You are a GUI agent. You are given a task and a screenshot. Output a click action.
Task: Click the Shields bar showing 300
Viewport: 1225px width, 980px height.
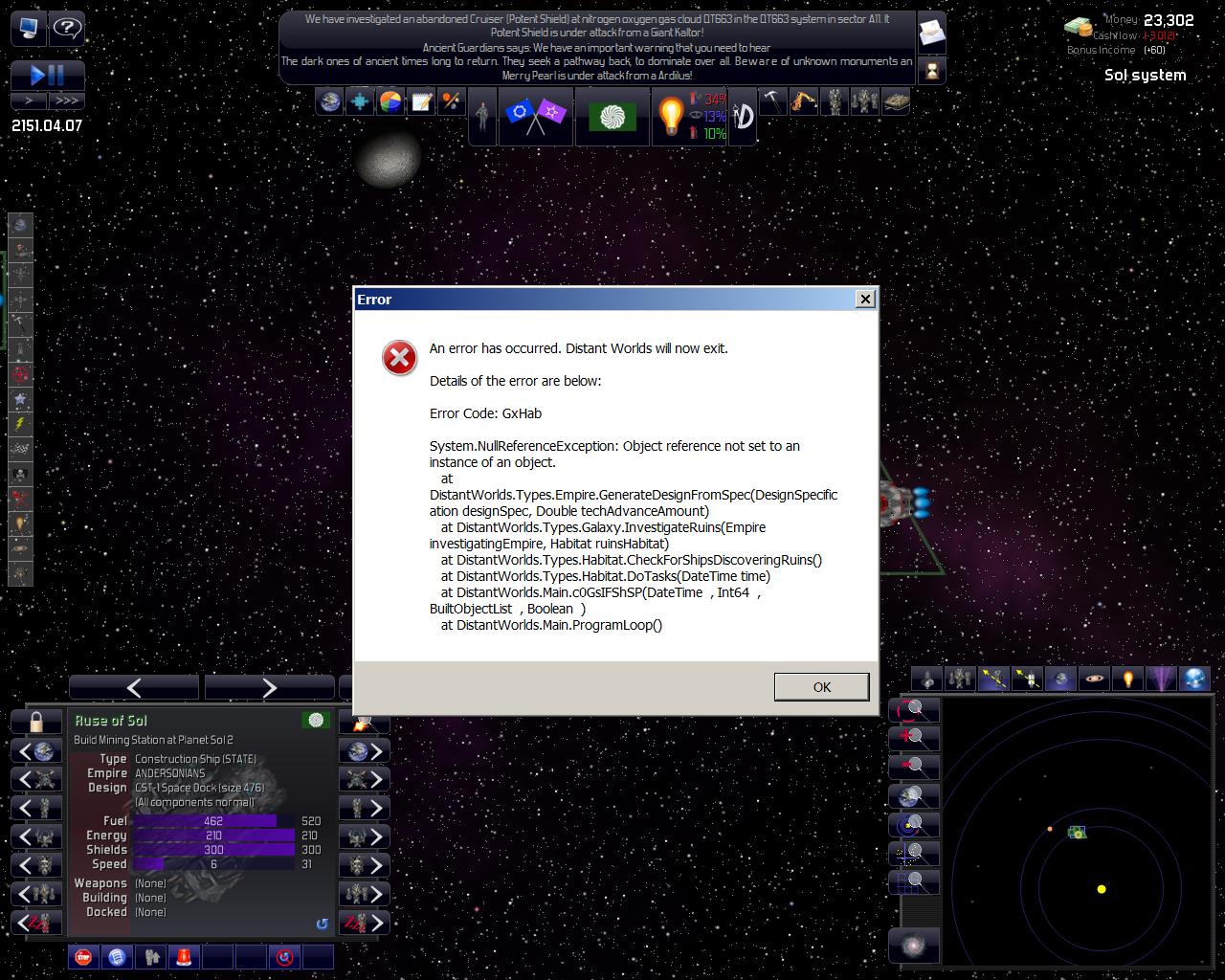tap(213, 850)
